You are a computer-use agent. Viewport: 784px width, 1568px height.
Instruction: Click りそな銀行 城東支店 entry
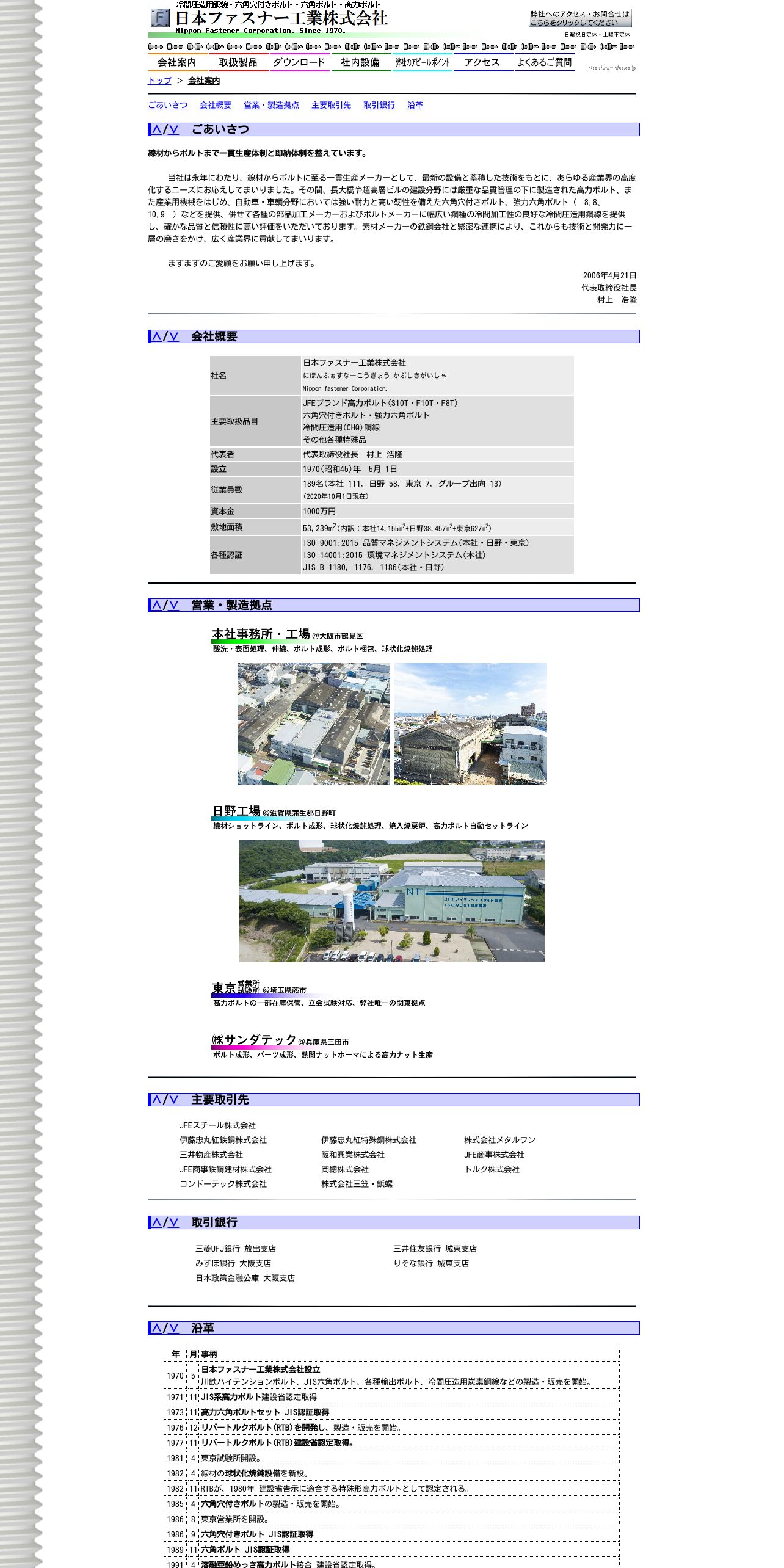point(431,1263)
